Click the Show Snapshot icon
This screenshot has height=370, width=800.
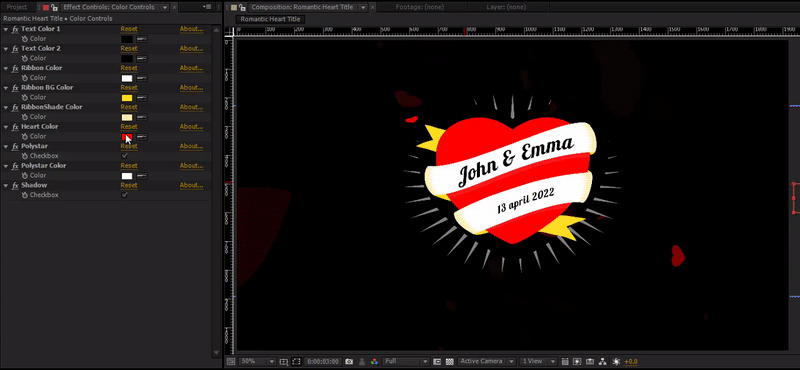(x=362, y=361)
